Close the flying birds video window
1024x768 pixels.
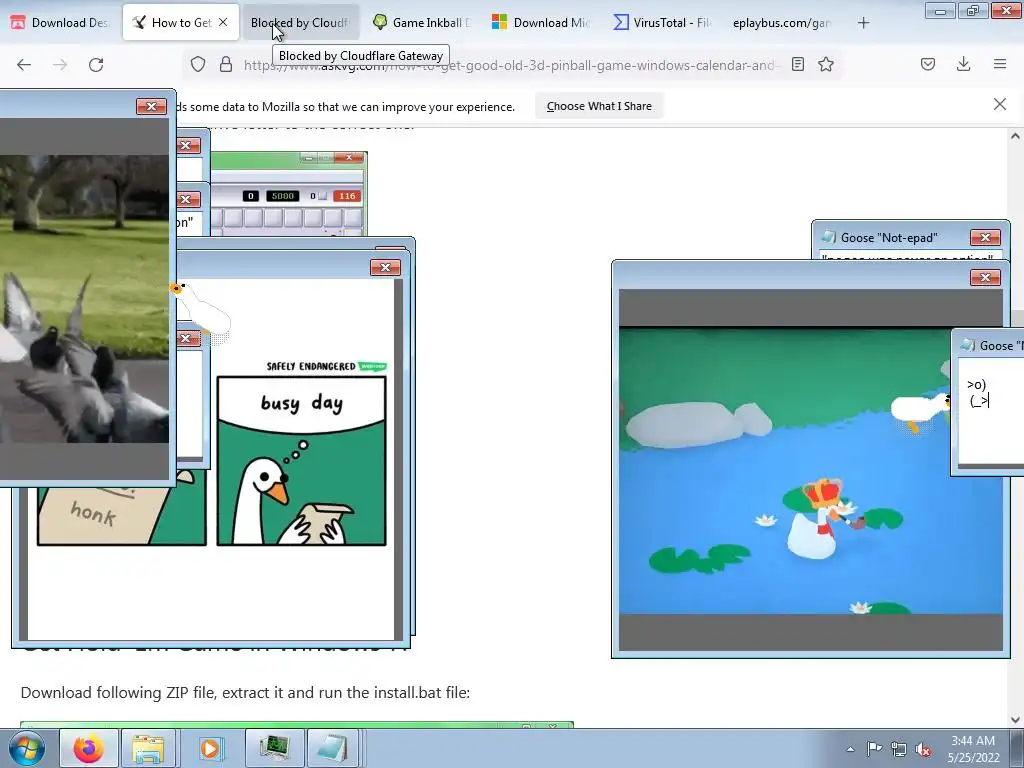point(152,106)
